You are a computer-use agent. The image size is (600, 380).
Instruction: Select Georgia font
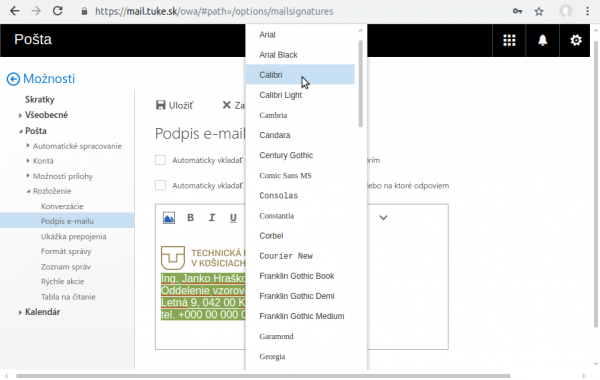coord(300,357)
